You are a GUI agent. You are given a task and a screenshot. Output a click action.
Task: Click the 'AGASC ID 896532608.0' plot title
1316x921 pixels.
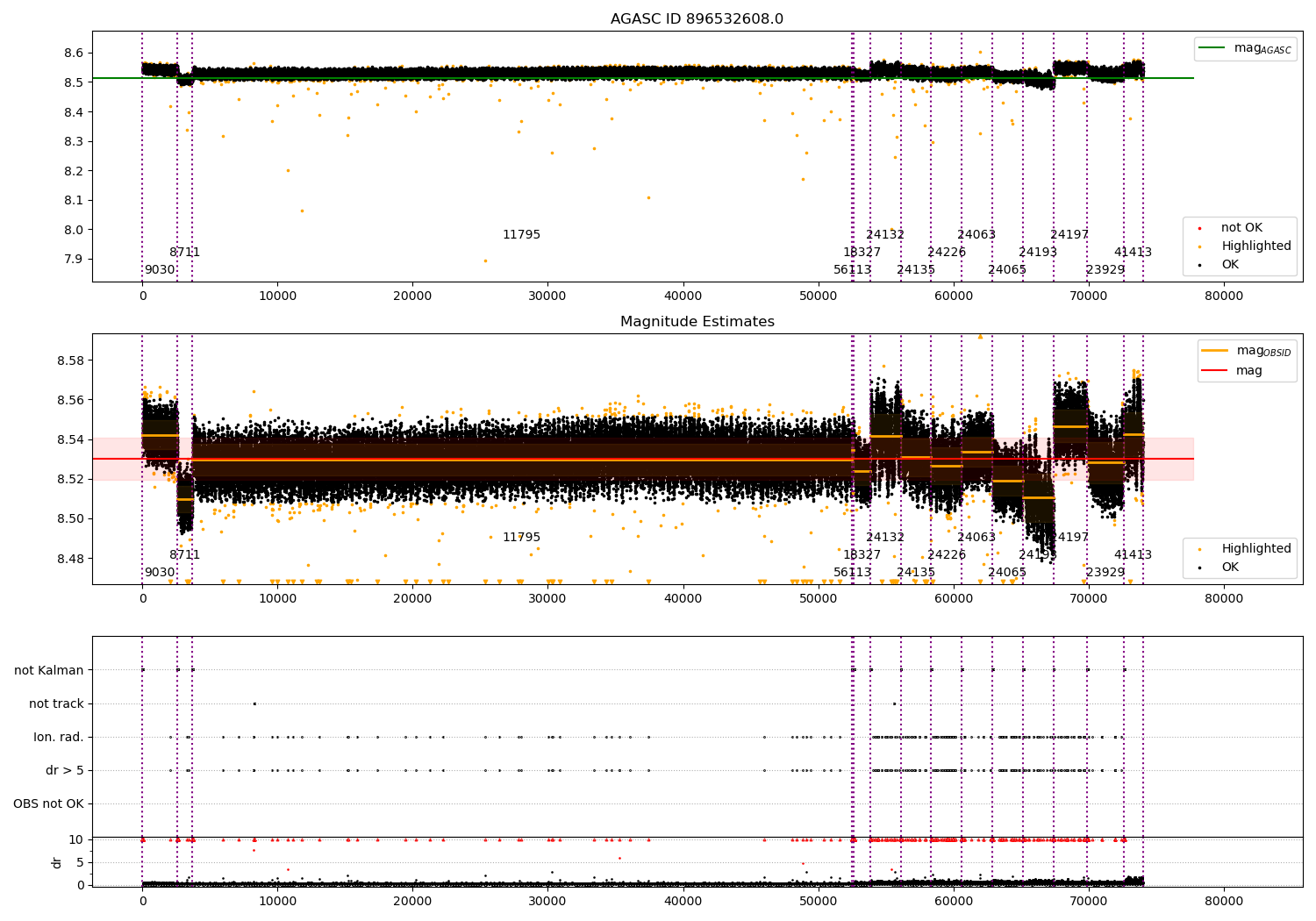[x=697, y=19]
